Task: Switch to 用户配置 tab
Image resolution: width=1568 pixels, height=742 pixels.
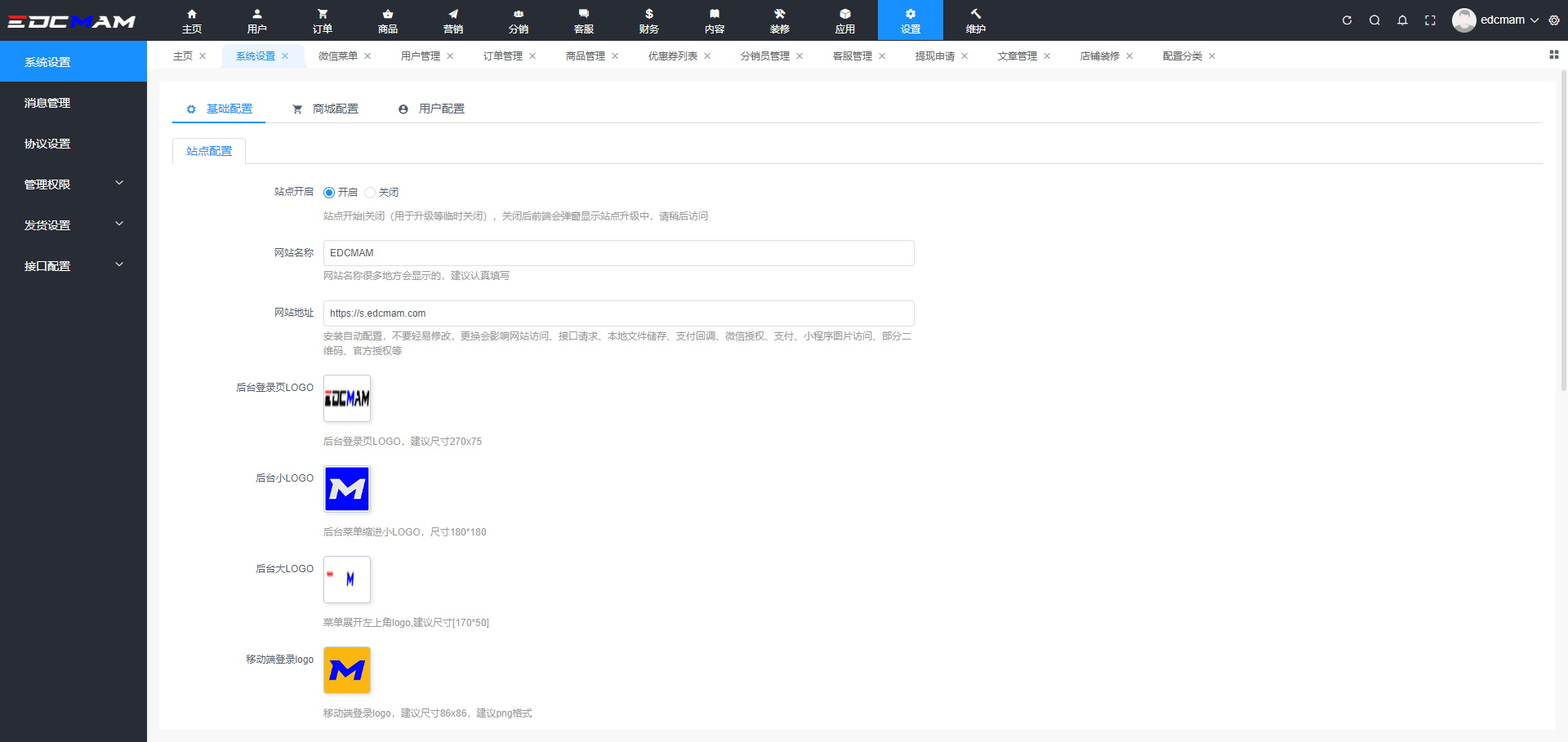Action: tap(432, 109)
